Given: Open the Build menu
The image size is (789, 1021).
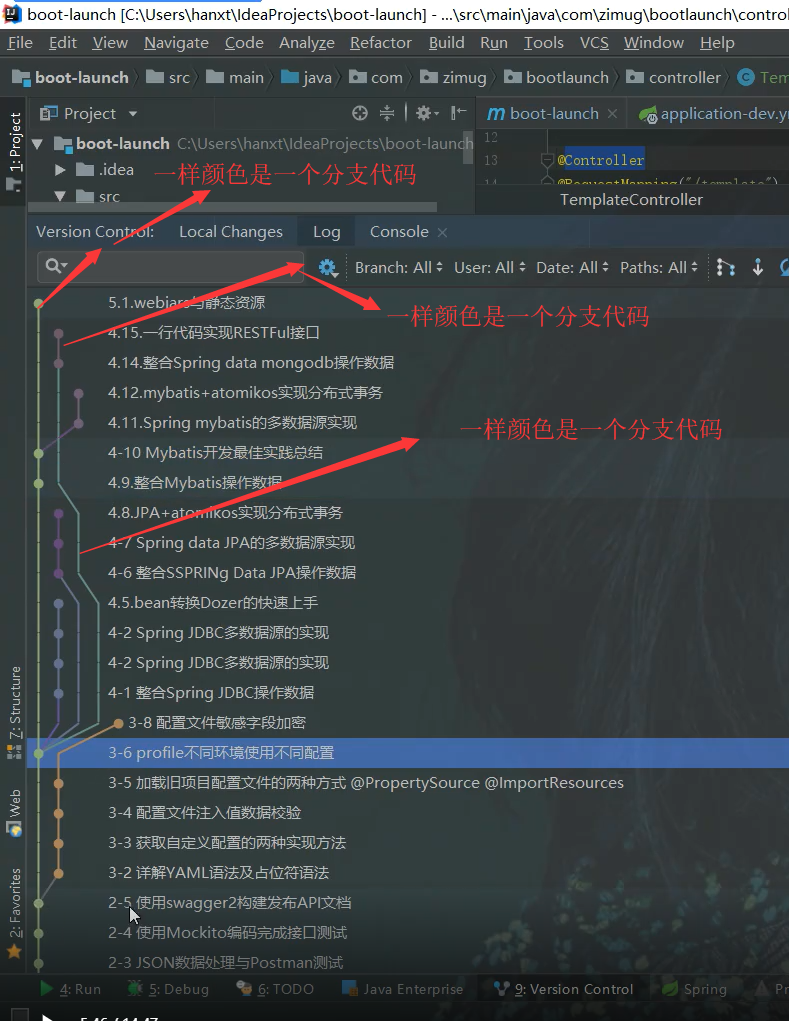Looking at the screenshot, I should (447, 42).
